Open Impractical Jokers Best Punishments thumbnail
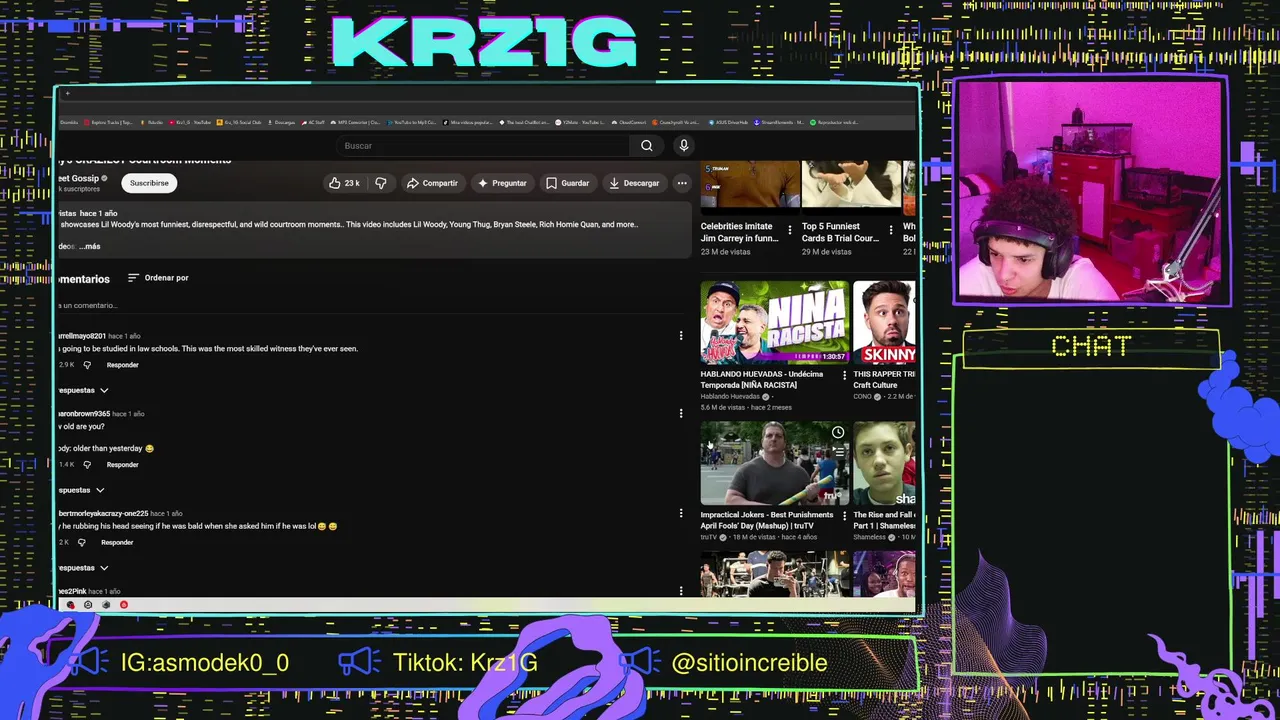 click(774, 463)
